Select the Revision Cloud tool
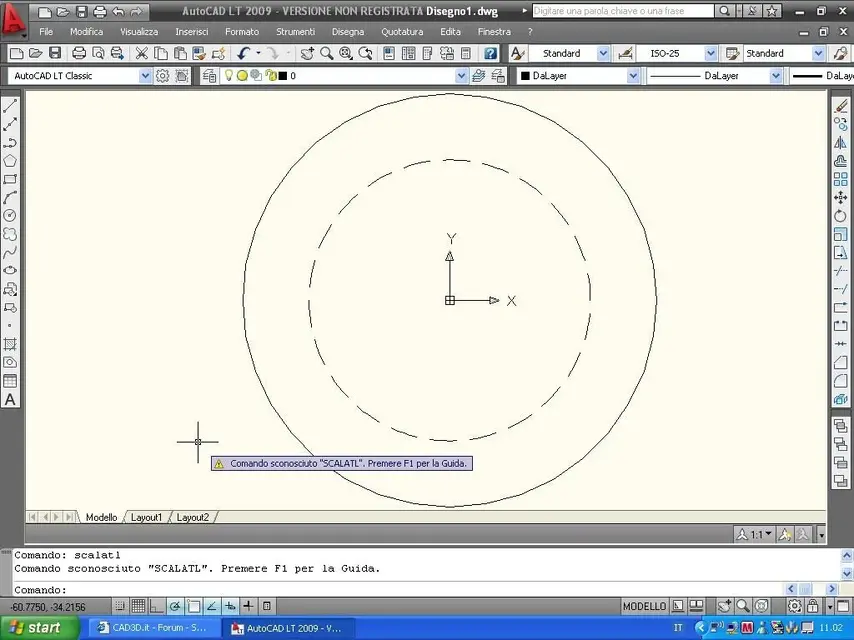854x640 pixels. (10, 234)
